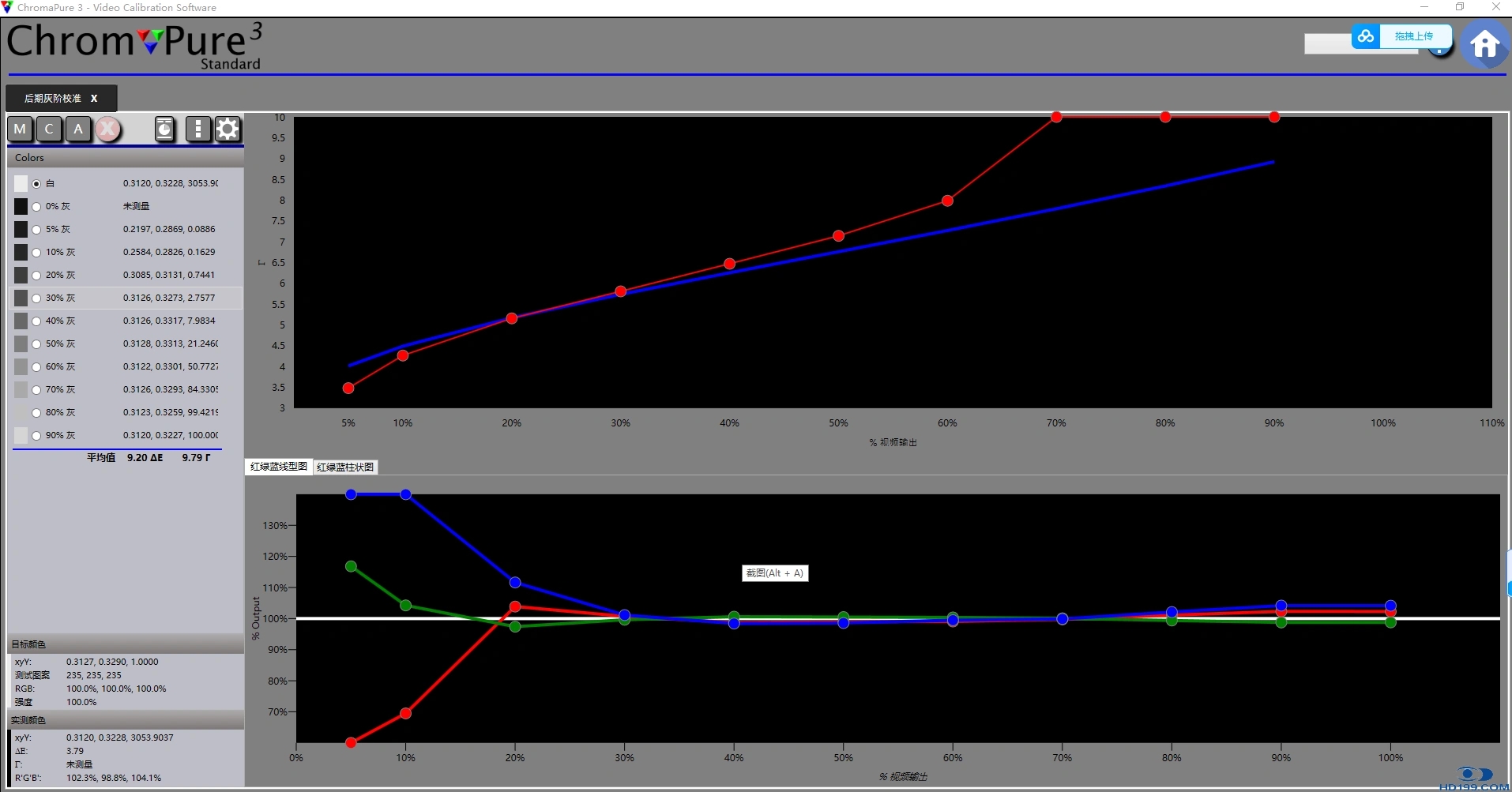
Task: Select the 60% 灰 radio button
Action: tap(36, 367)
